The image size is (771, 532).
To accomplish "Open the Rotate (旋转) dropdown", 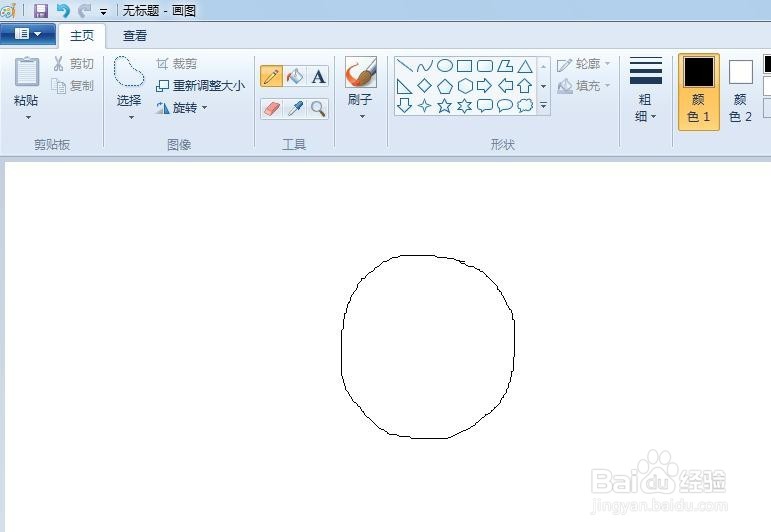I will [x=182, y=108].
